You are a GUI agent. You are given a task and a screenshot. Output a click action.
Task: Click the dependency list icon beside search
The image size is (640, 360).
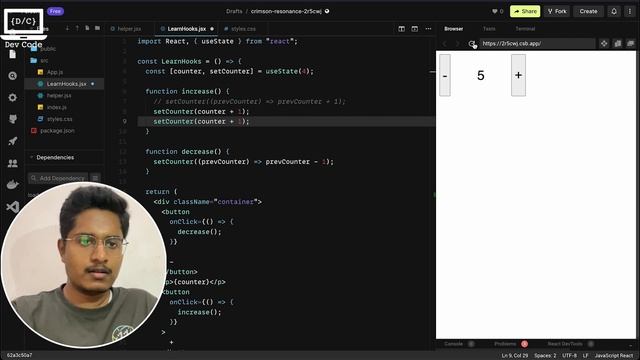(x=95, y=178)
